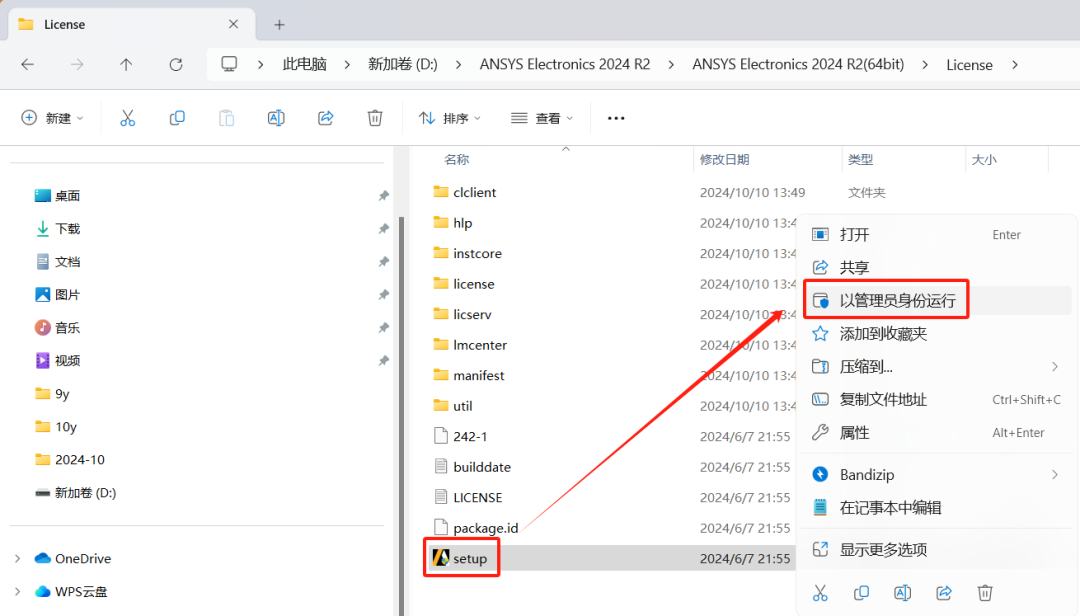
Task: Click 新加卷 (D:) in the address bar
Action: 402,65
